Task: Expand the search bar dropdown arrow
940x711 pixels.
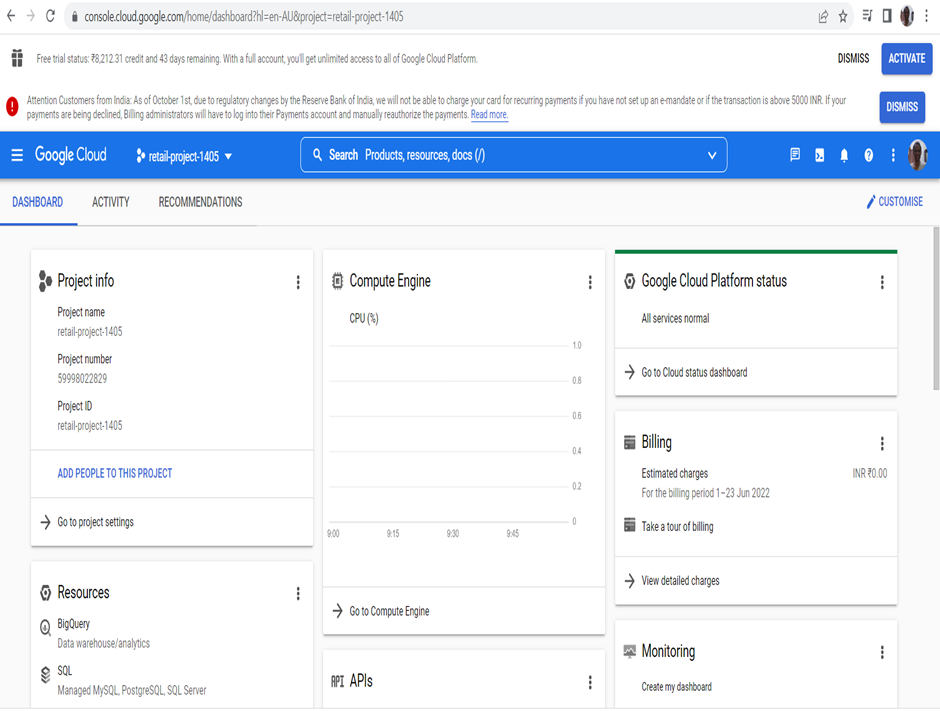Action: click(712, 155)
